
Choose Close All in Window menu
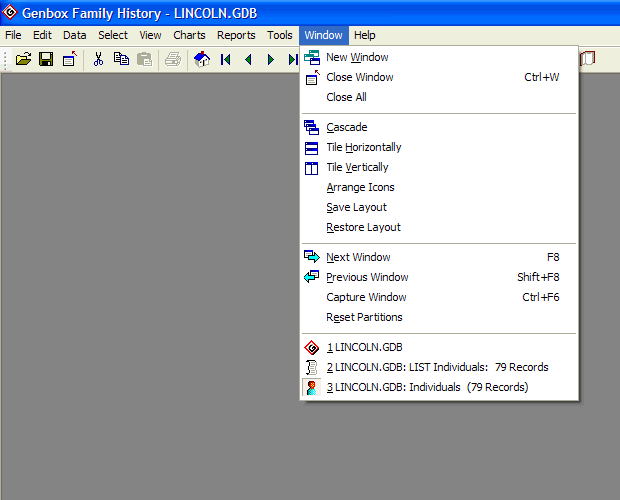(346, 97)
